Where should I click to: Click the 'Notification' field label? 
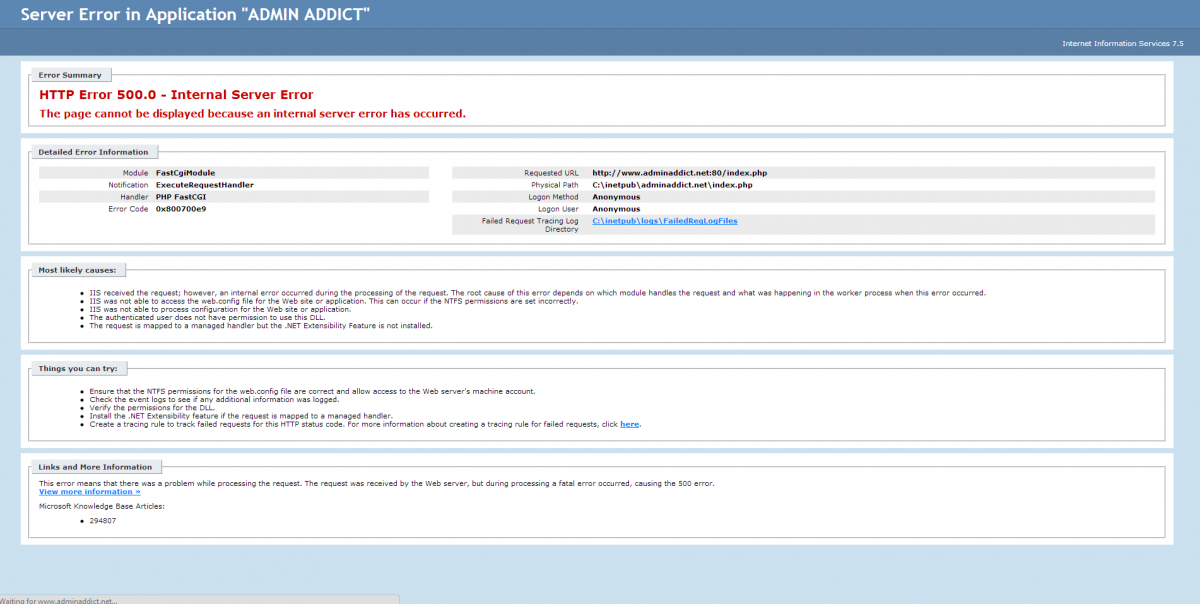128,184
